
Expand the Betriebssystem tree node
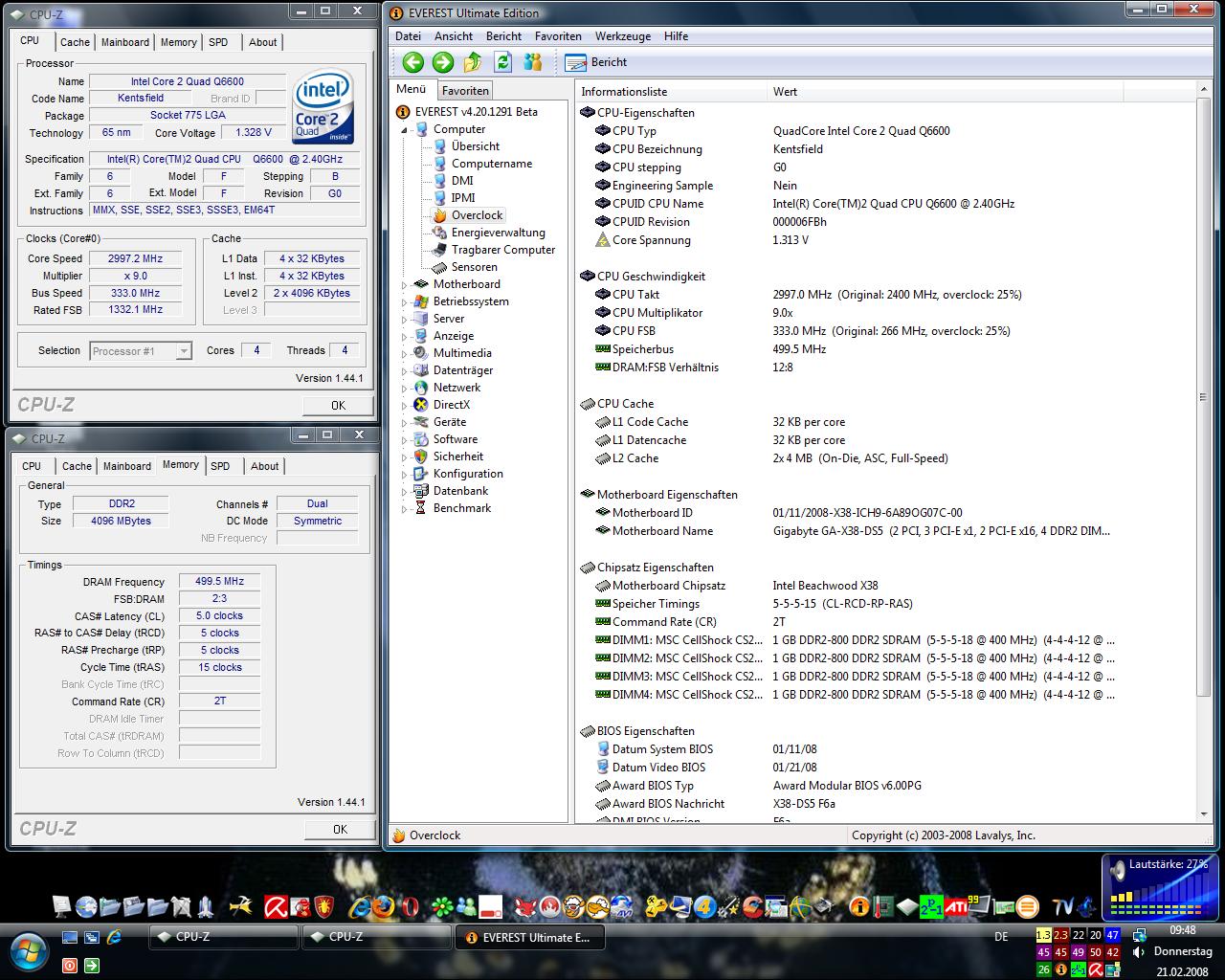(404, 301)
